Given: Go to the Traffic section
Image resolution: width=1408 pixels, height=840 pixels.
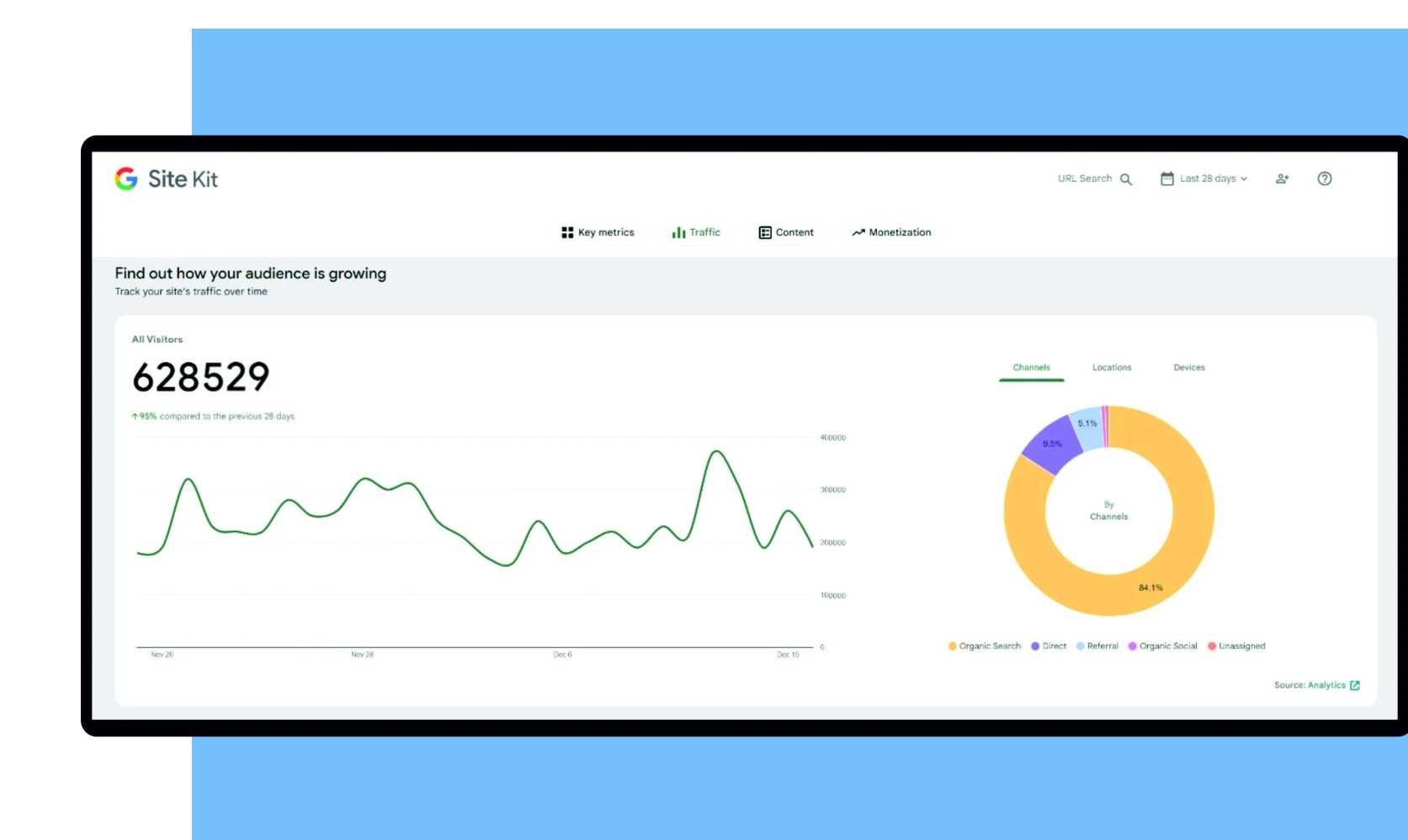Looking at the screenshot, I should (x=696, y=232).
